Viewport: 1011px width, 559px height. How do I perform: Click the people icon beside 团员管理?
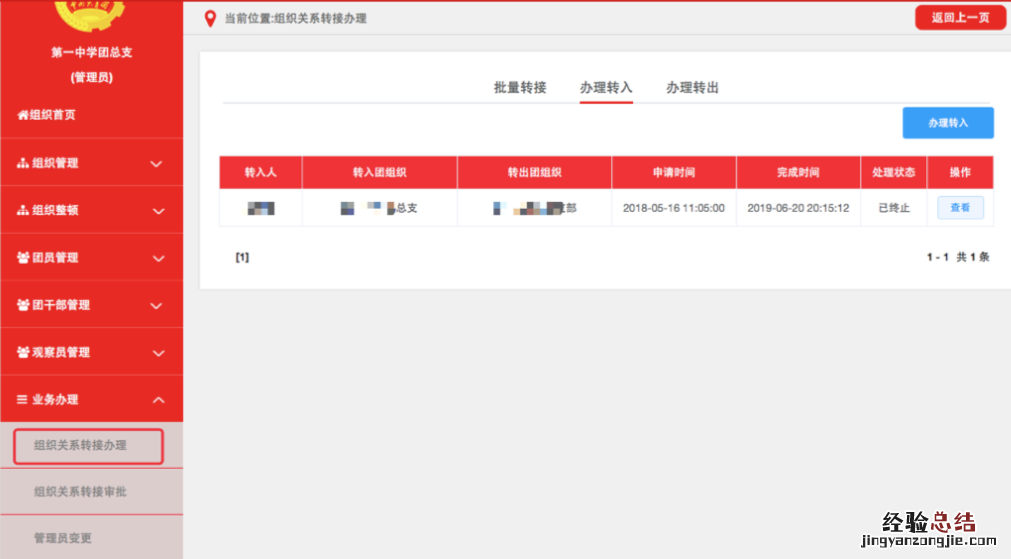point(23,258)
